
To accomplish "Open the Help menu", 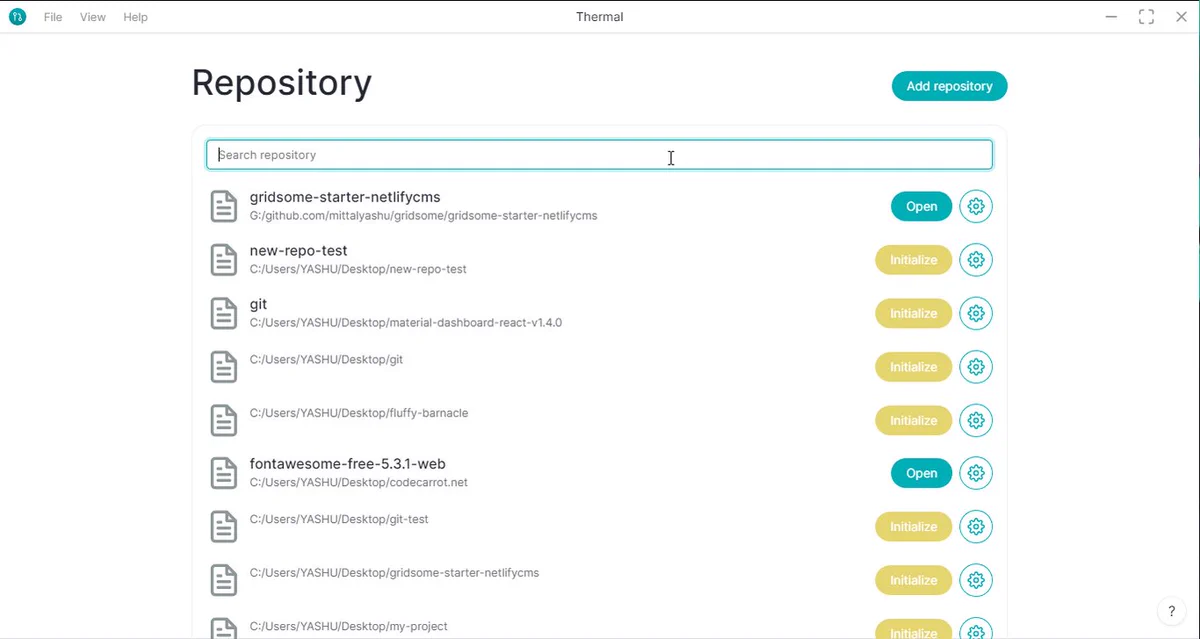I will [x=136, y=17].
